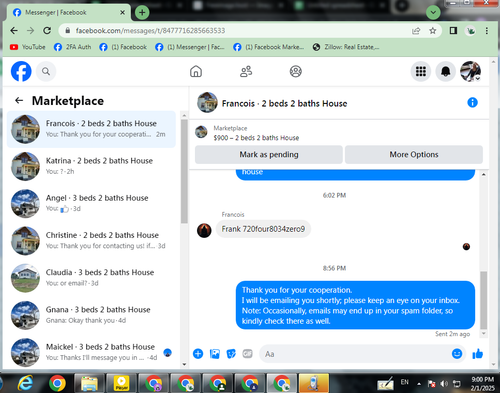
Task: Click Francois's avatar beside his message
Action: 204,230
